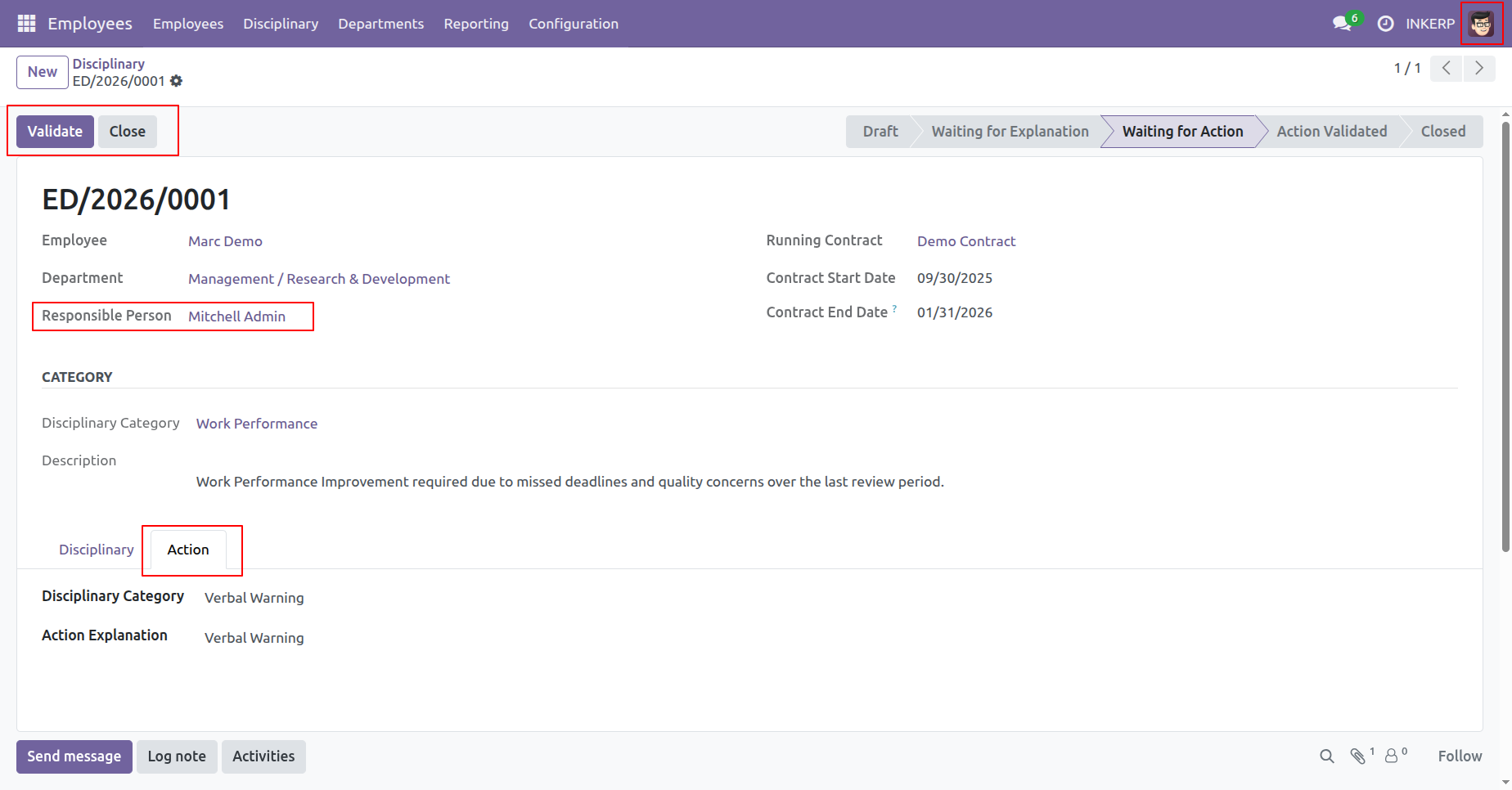The width and height of the screenshot is (1512, 790).
Task: Open the Demo Contract link
Action: [x=966, y=241]
